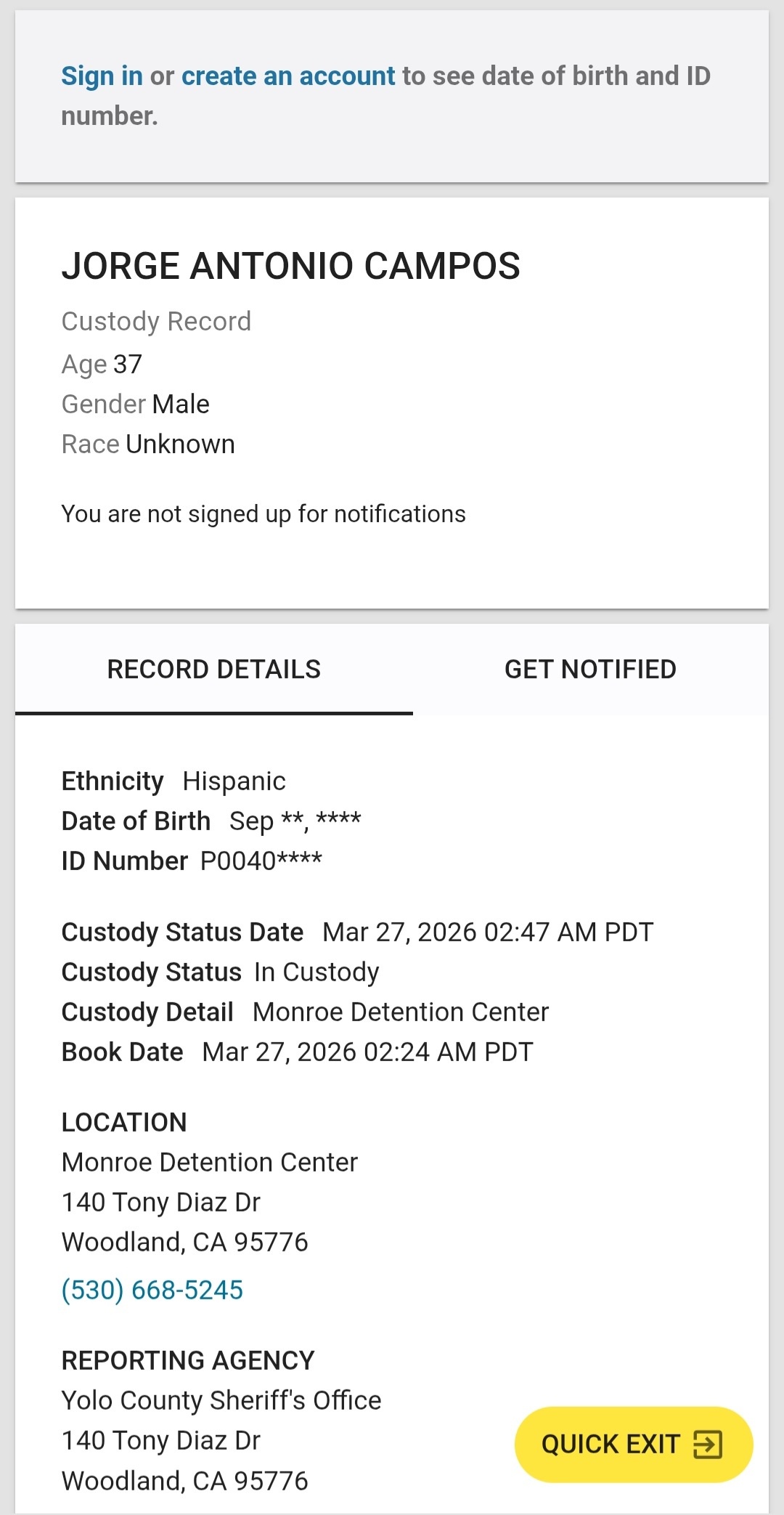
Task: Click the Ethnicity Hispanic entry
Action: click(x=173, y=781)
